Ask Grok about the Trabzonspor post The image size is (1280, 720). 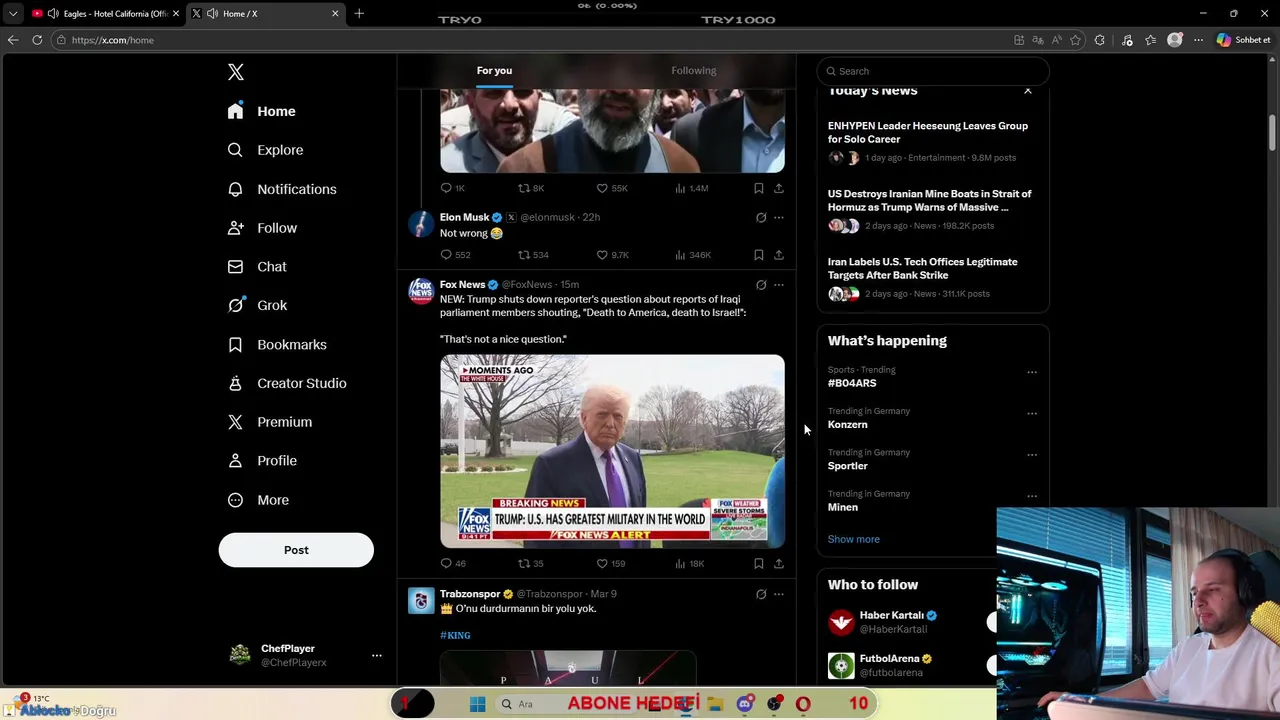tap(761, 594)
